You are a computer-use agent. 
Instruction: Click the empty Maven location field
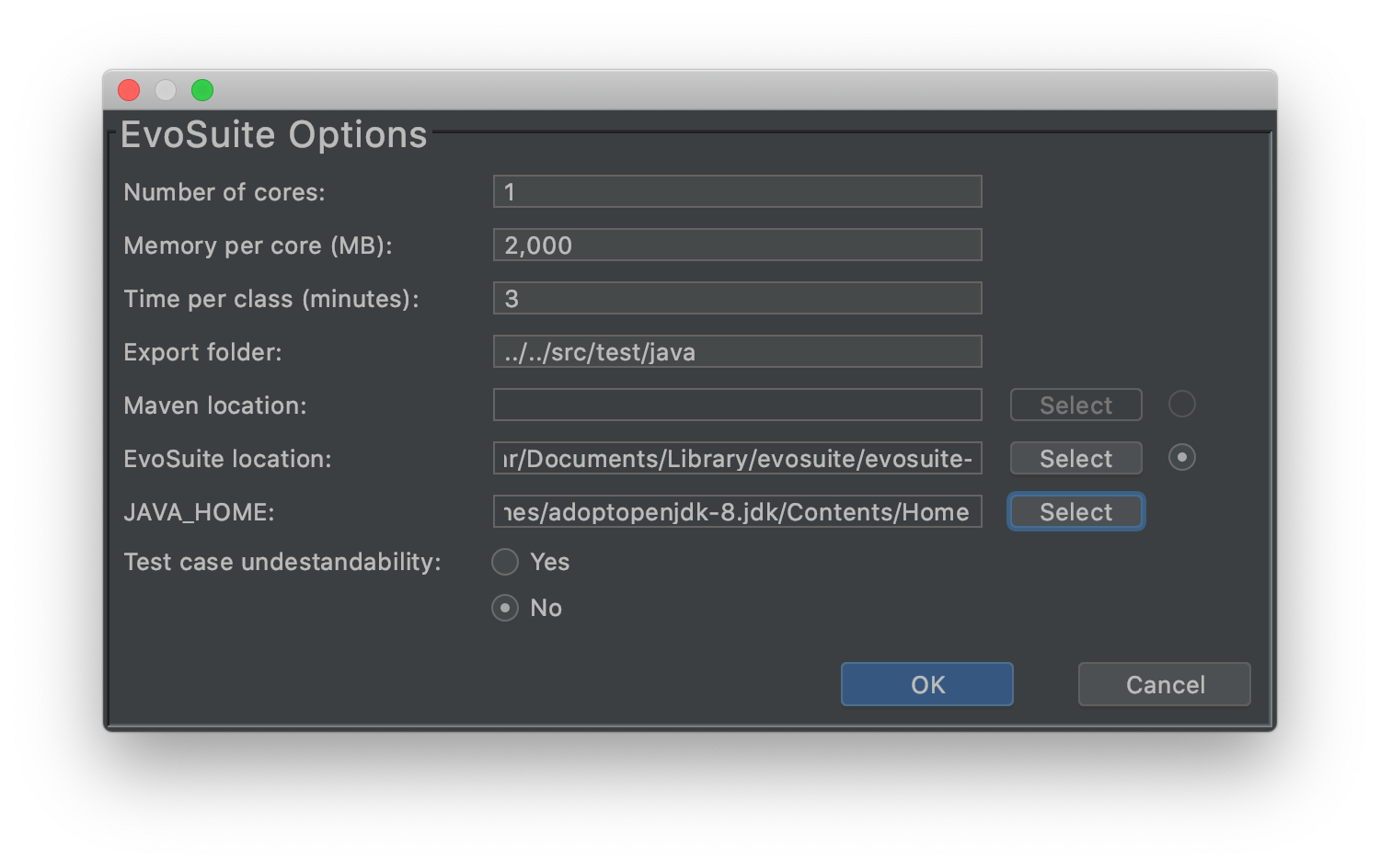coord(737,405)
